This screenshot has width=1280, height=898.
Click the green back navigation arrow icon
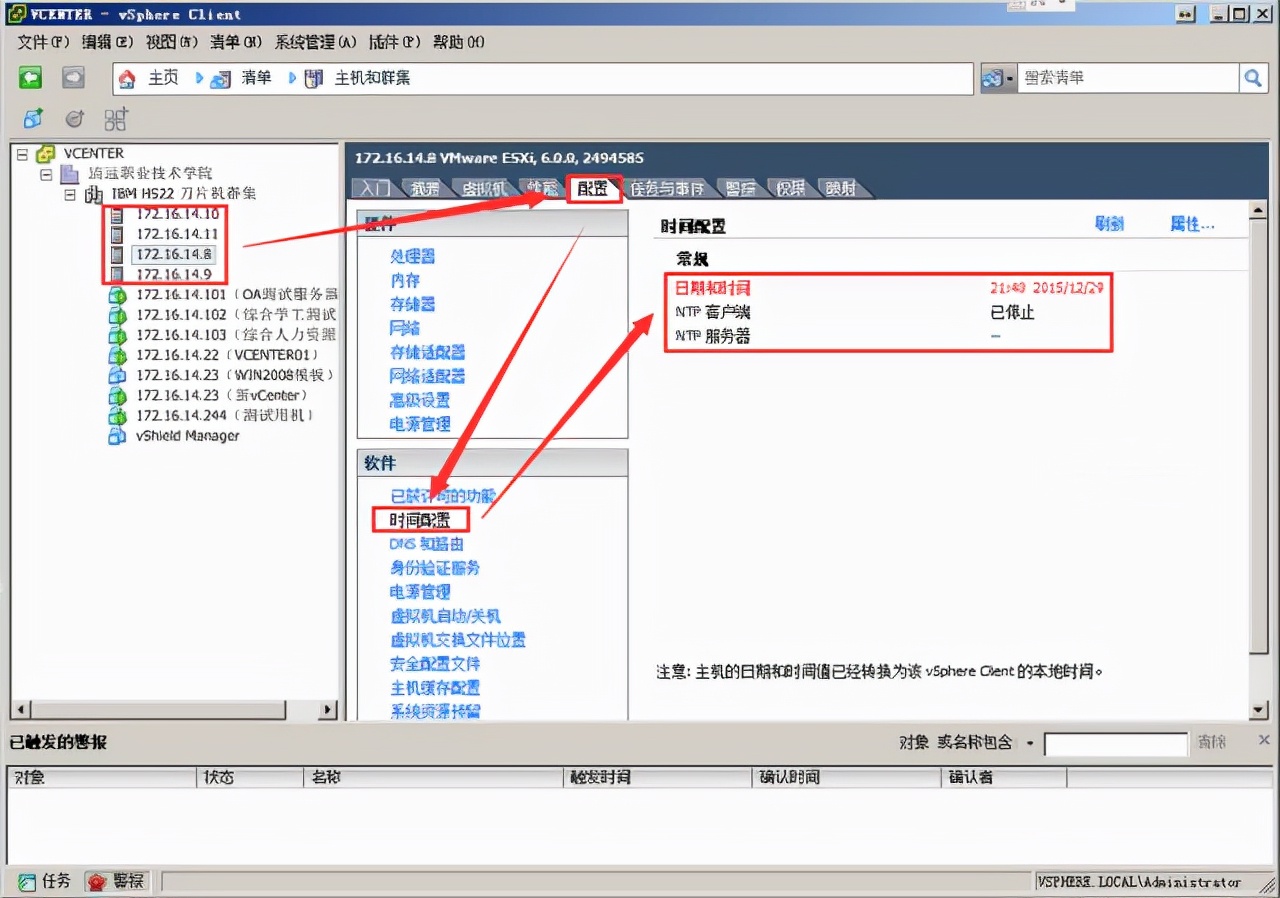[x=30, y=77]
